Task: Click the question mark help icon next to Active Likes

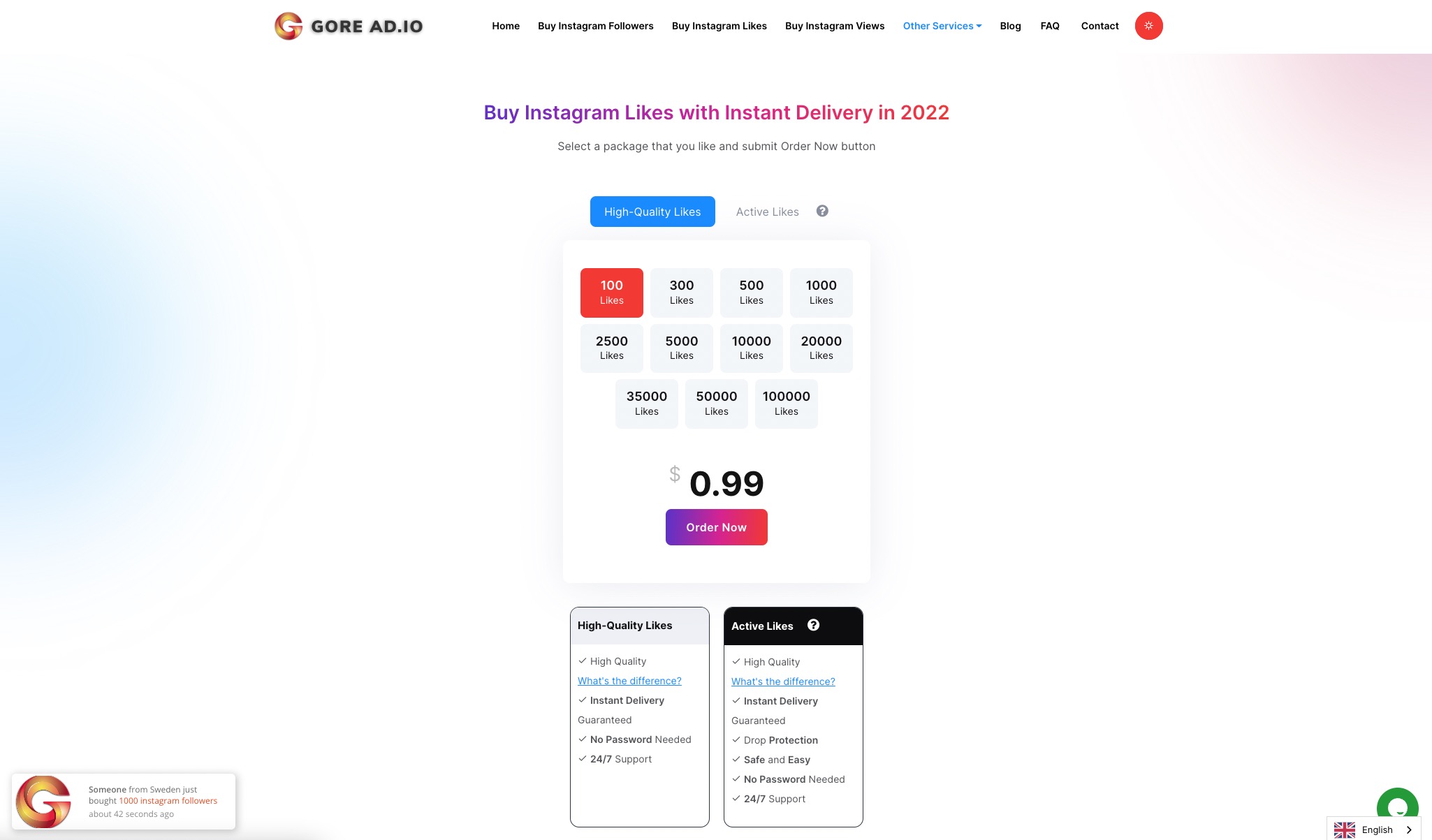Action: point(822,211)
